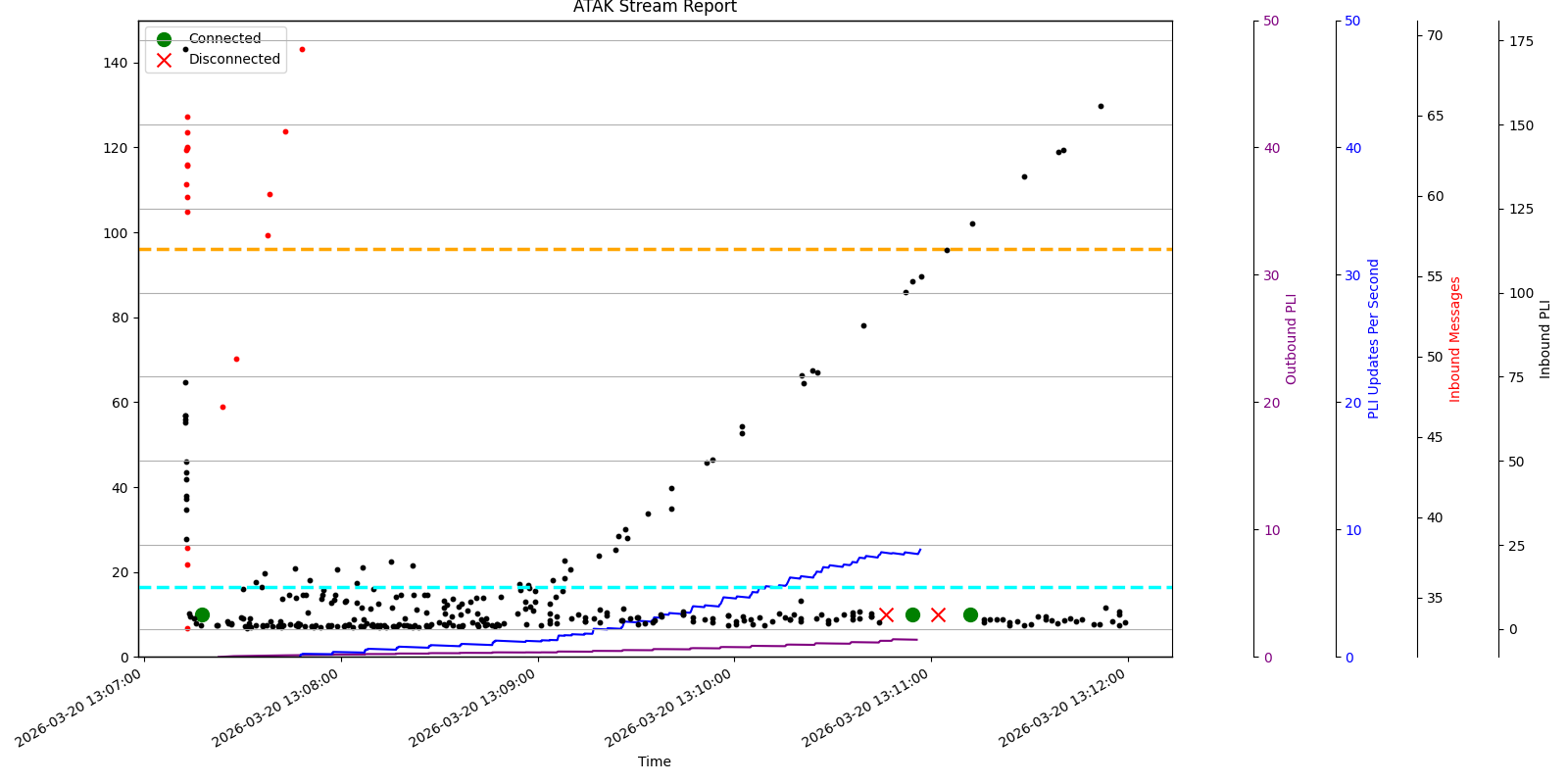Click the black Inbound PLI axis label
Viewport: 1568px width, 784px height.
(x=1544, y=339)
